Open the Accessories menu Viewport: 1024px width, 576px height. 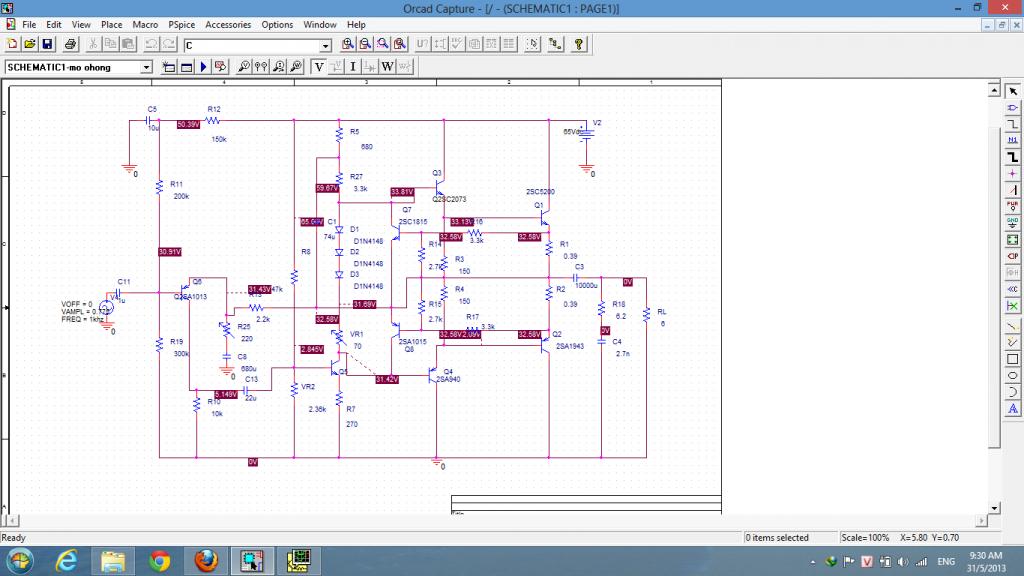[228, 24]
